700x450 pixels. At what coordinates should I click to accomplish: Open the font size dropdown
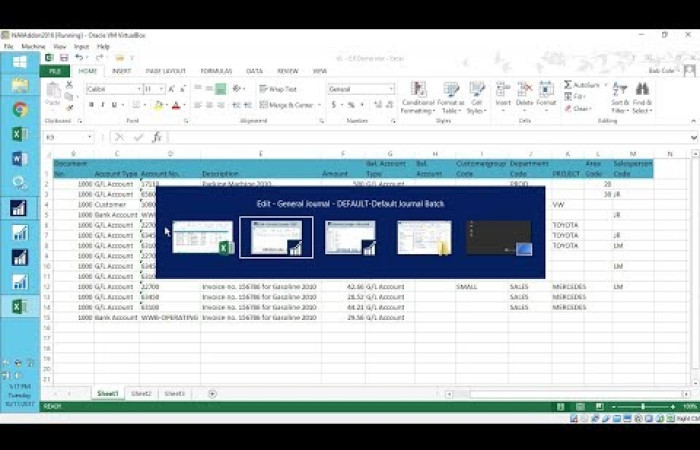tap(161, 89)
